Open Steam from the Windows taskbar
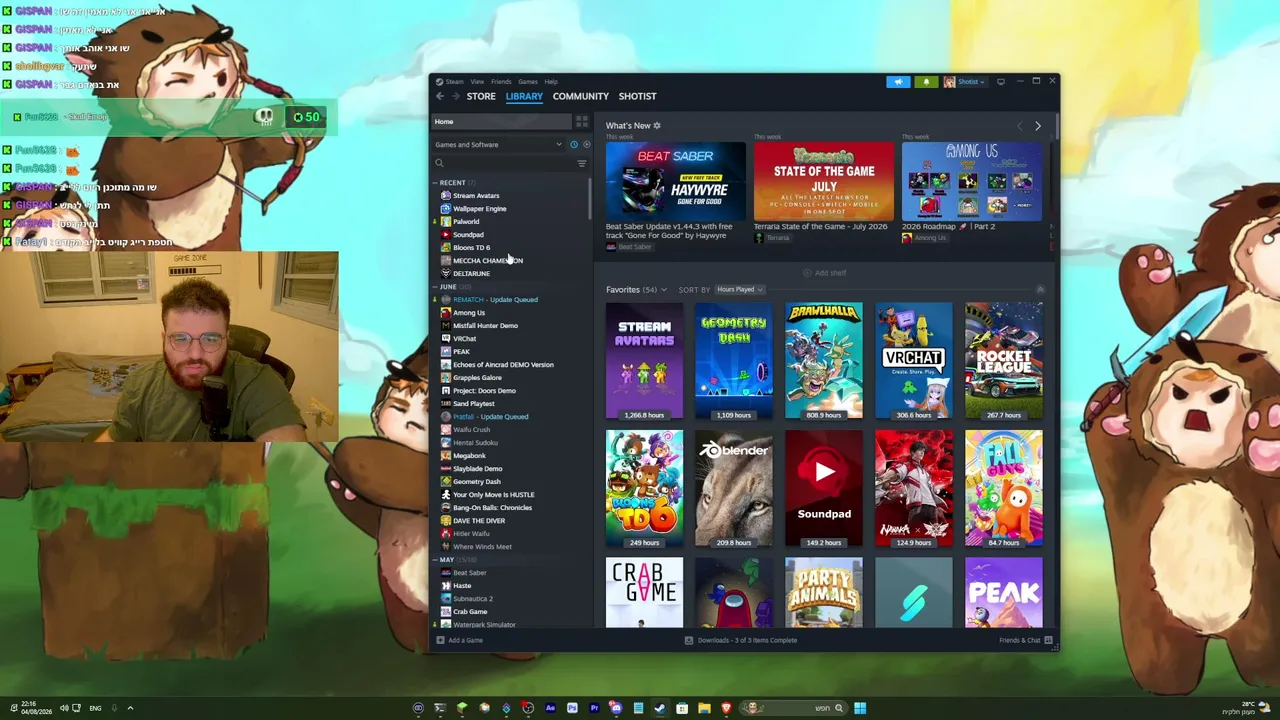 point(660,708)
